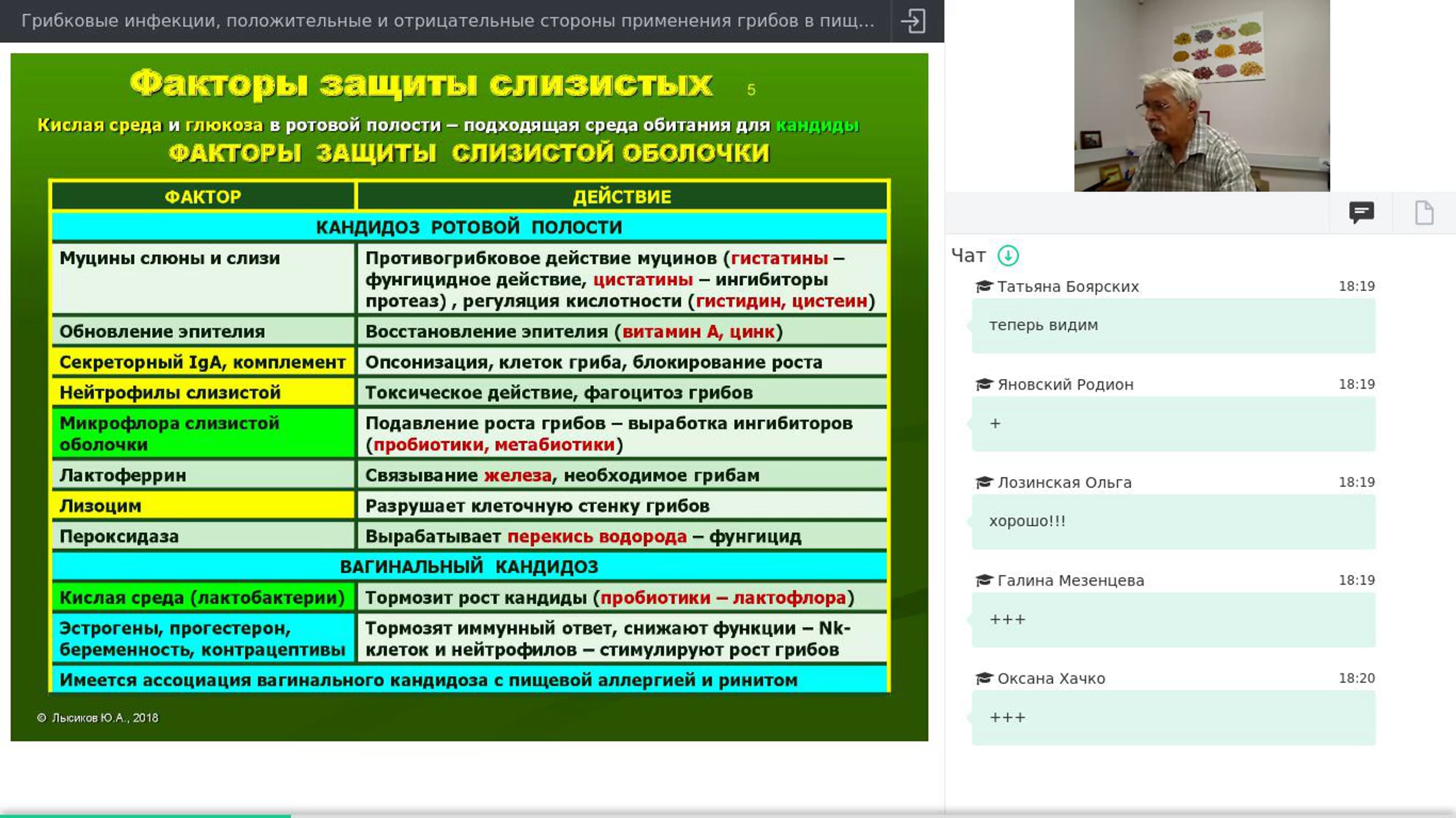Click the 'Пероксидаза' cell

pos(203,536)
